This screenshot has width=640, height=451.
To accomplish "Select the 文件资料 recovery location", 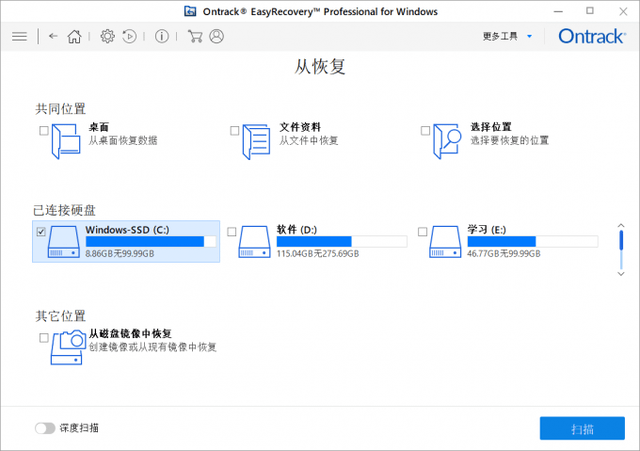I will click(235, 131).
